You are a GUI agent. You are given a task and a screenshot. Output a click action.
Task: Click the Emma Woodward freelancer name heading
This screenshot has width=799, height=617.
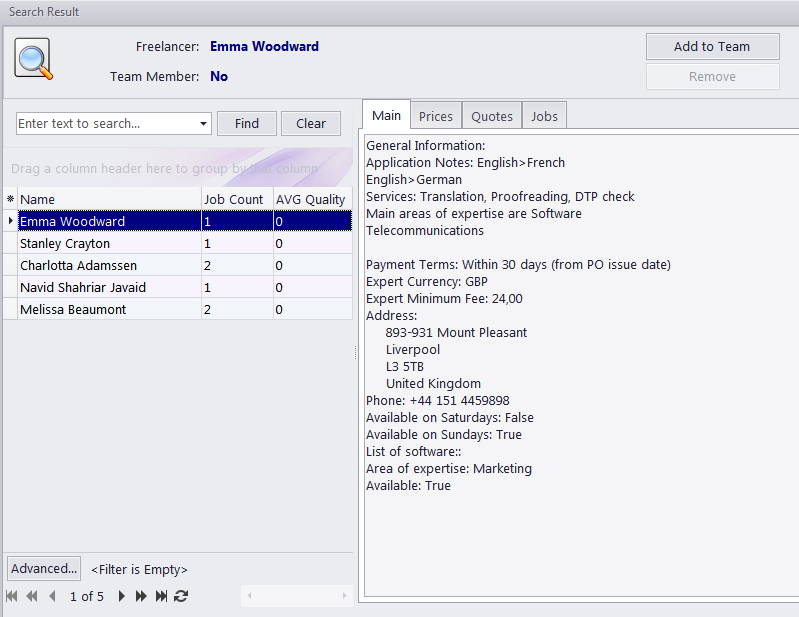coord(264,46)
